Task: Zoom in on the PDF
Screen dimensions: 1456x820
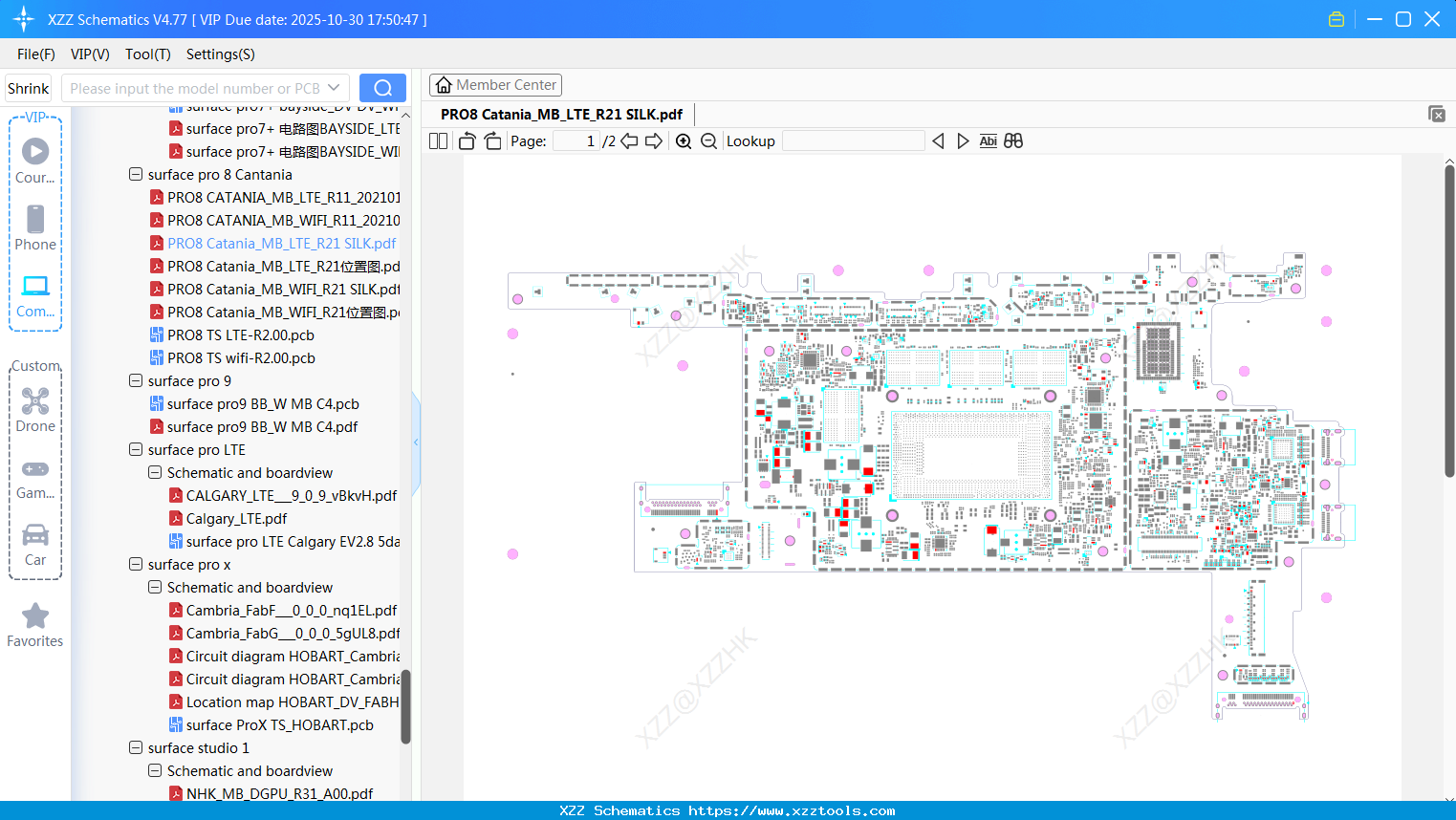Action: (684, 141)
